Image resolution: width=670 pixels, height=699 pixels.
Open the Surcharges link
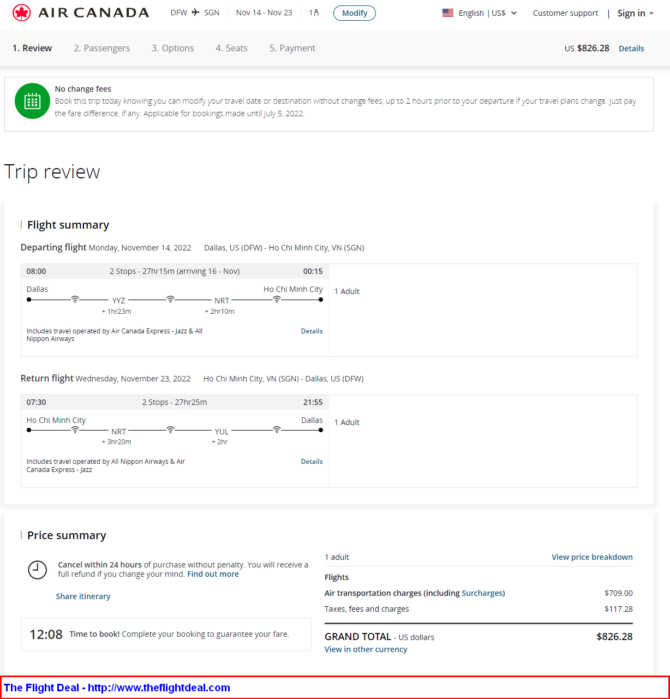(482, 593)
